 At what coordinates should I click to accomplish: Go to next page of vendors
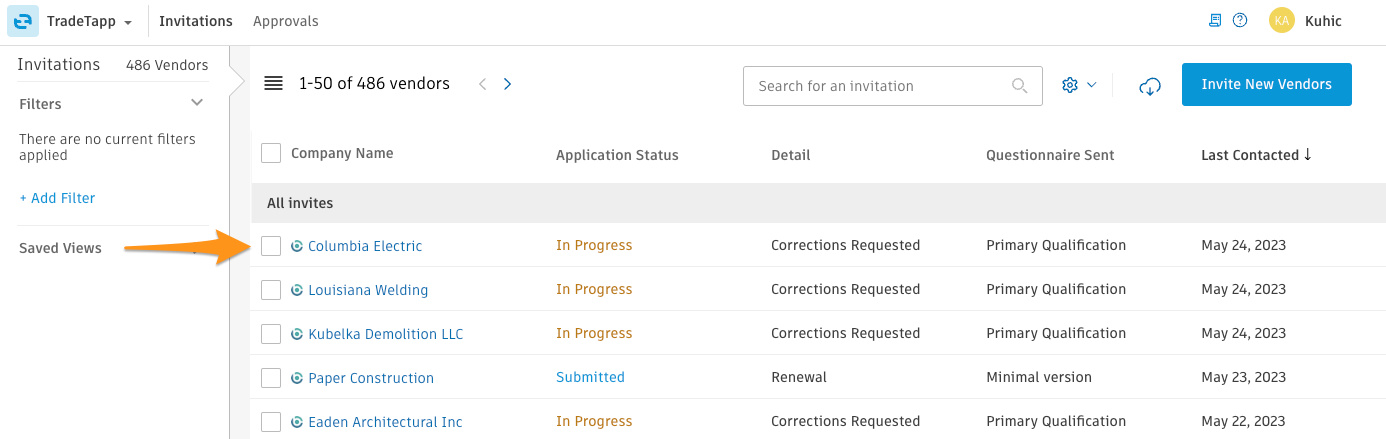click(x=507, y=84)
